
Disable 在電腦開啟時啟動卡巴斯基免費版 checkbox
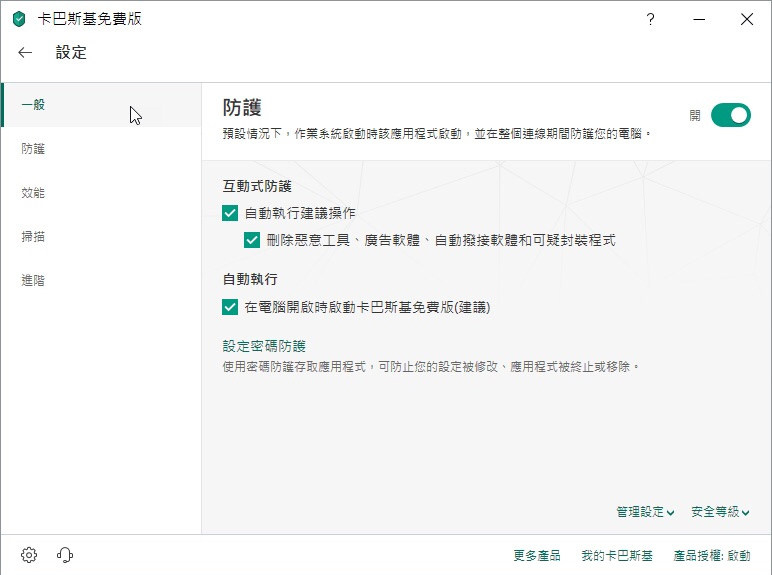[x=230, y=307]
